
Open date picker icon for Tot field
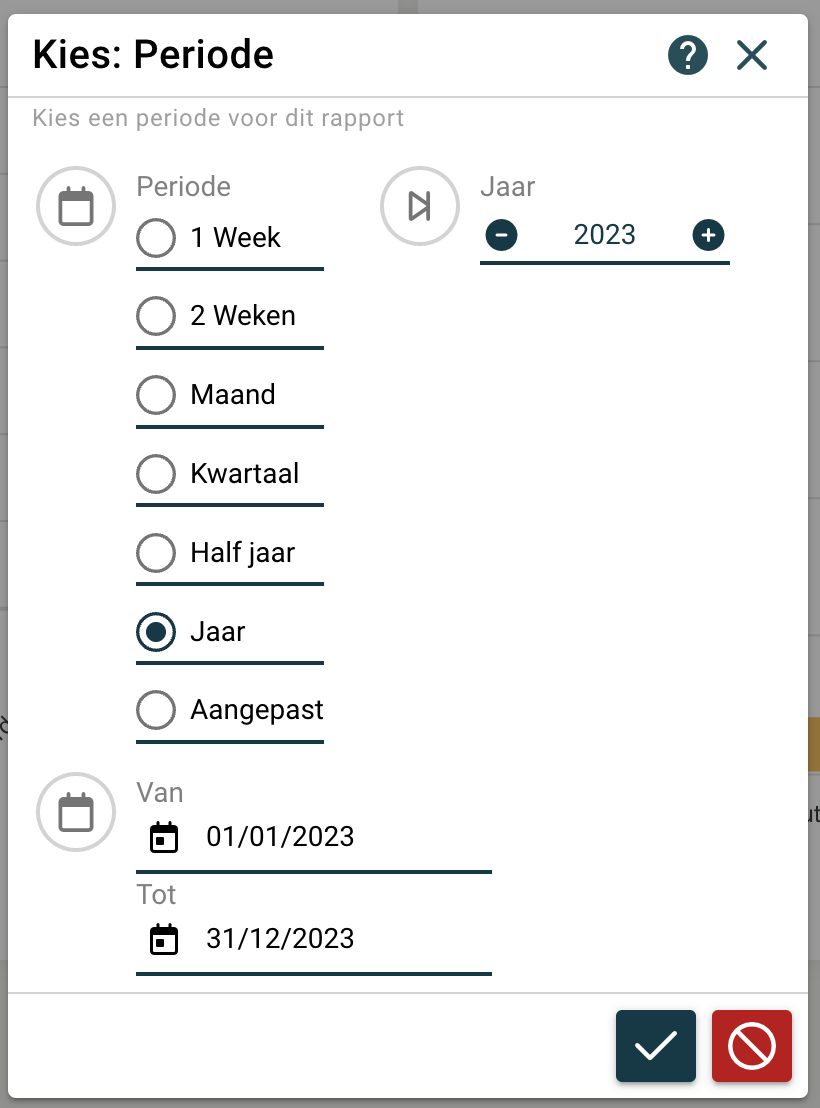pos(164,939)
